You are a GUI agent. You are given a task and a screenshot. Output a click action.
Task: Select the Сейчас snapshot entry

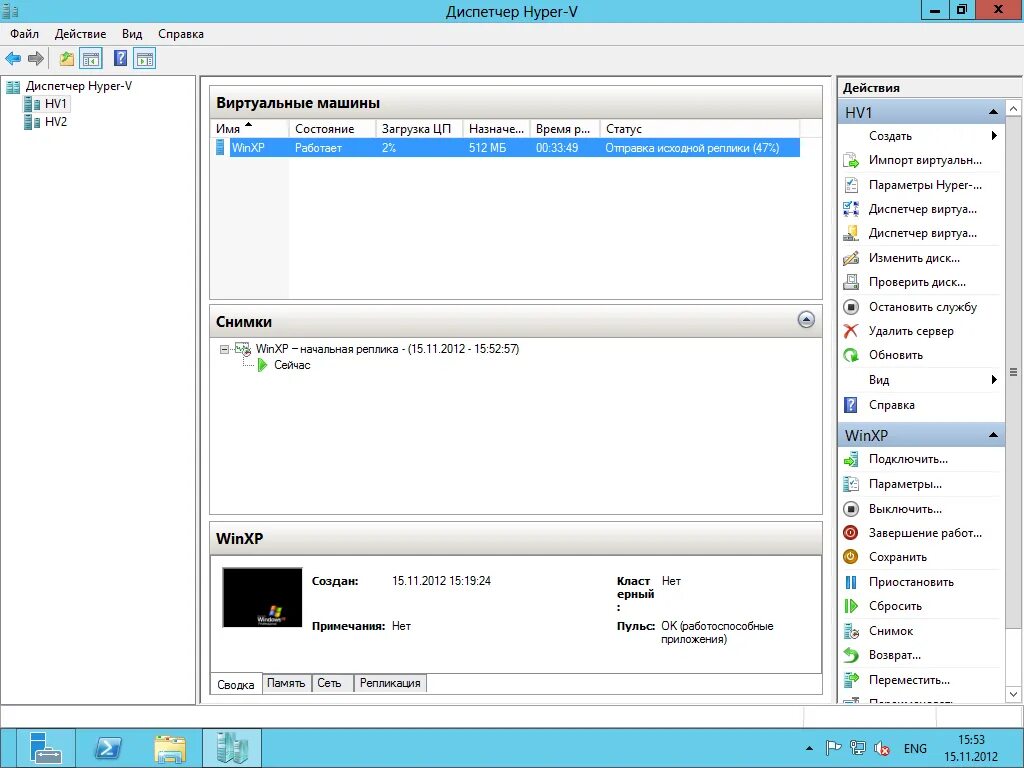click(292, 365)
